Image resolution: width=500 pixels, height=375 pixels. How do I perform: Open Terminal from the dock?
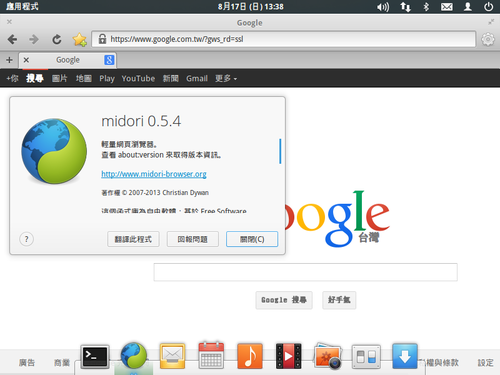[x=95, y=356]
